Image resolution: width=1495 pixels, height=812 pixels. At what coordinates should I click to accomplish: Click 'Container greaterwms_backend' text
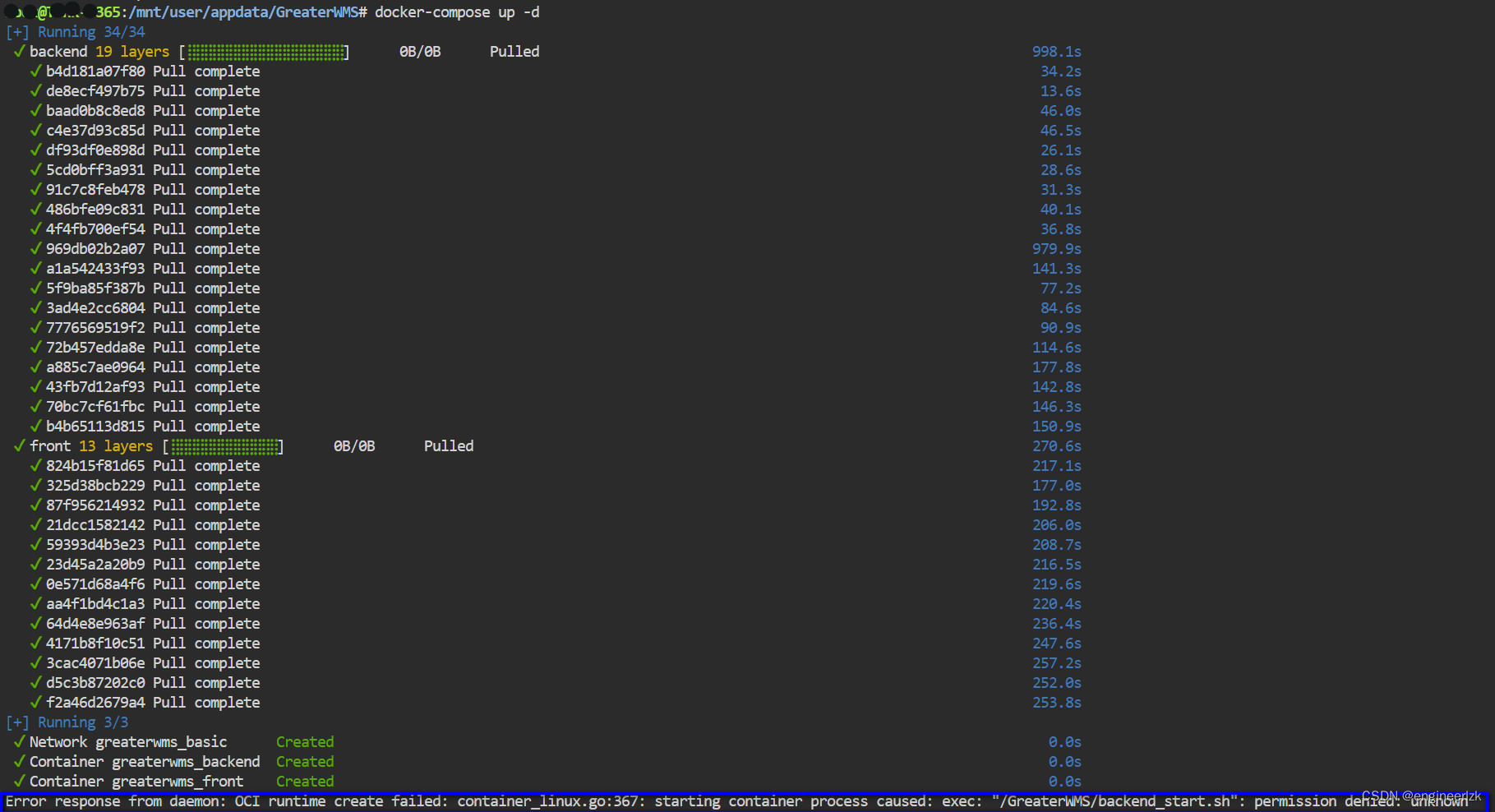[145, 762]
